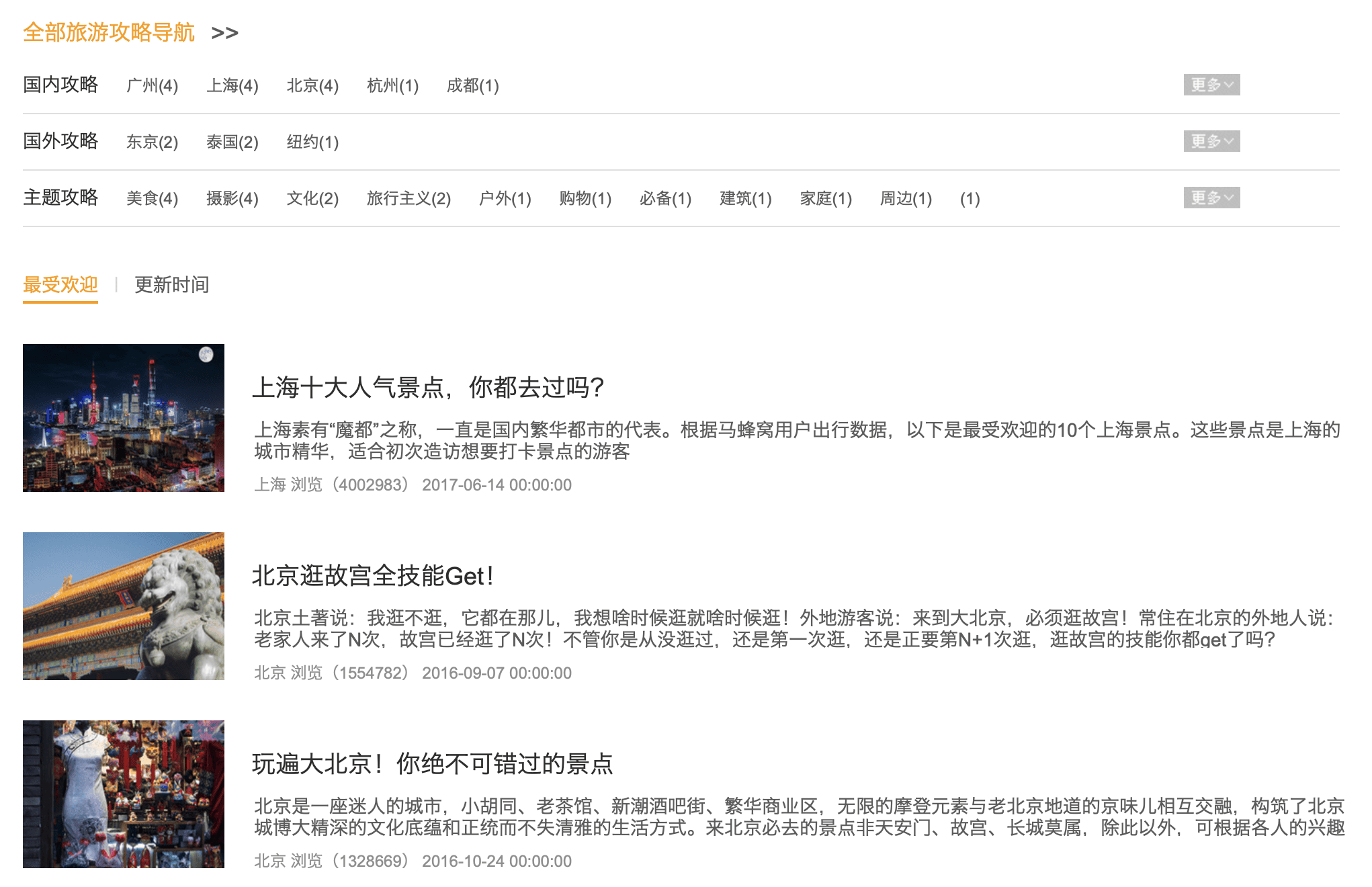Click the >> arrows beside navigation heading

[224, 33]
